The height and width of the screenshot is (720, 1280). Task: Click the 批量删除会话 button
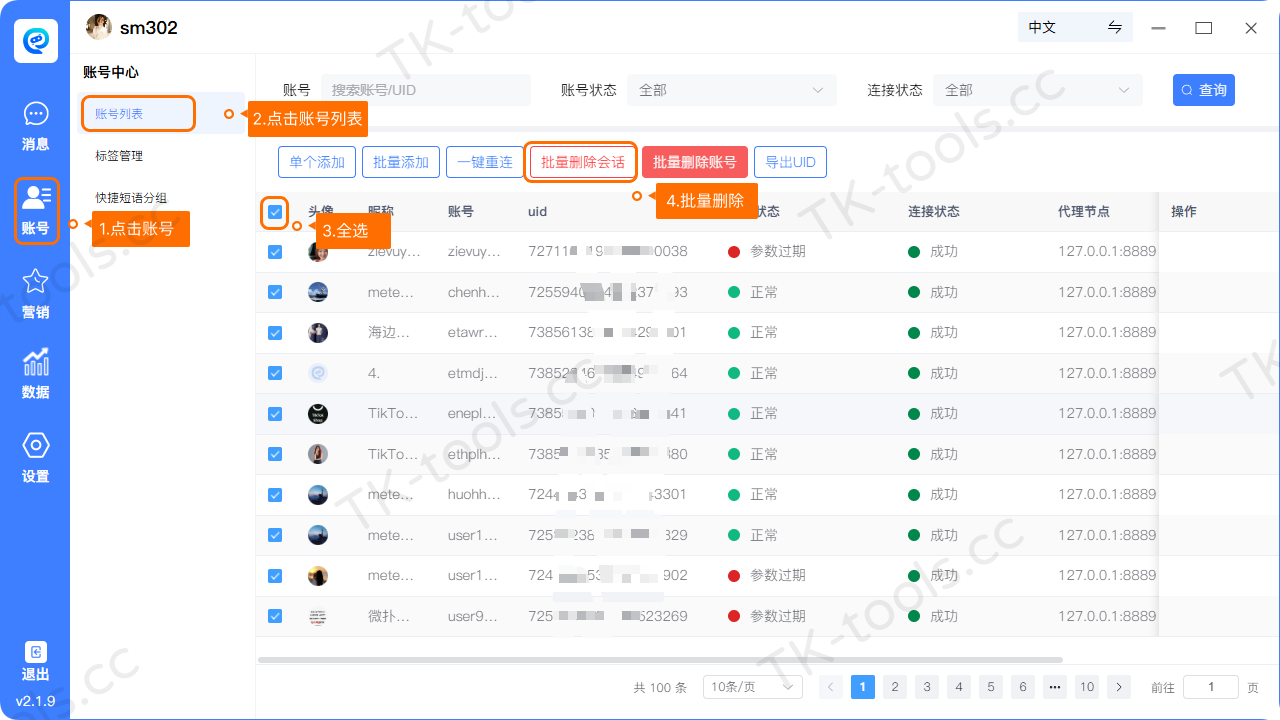[x=583, y=162]
